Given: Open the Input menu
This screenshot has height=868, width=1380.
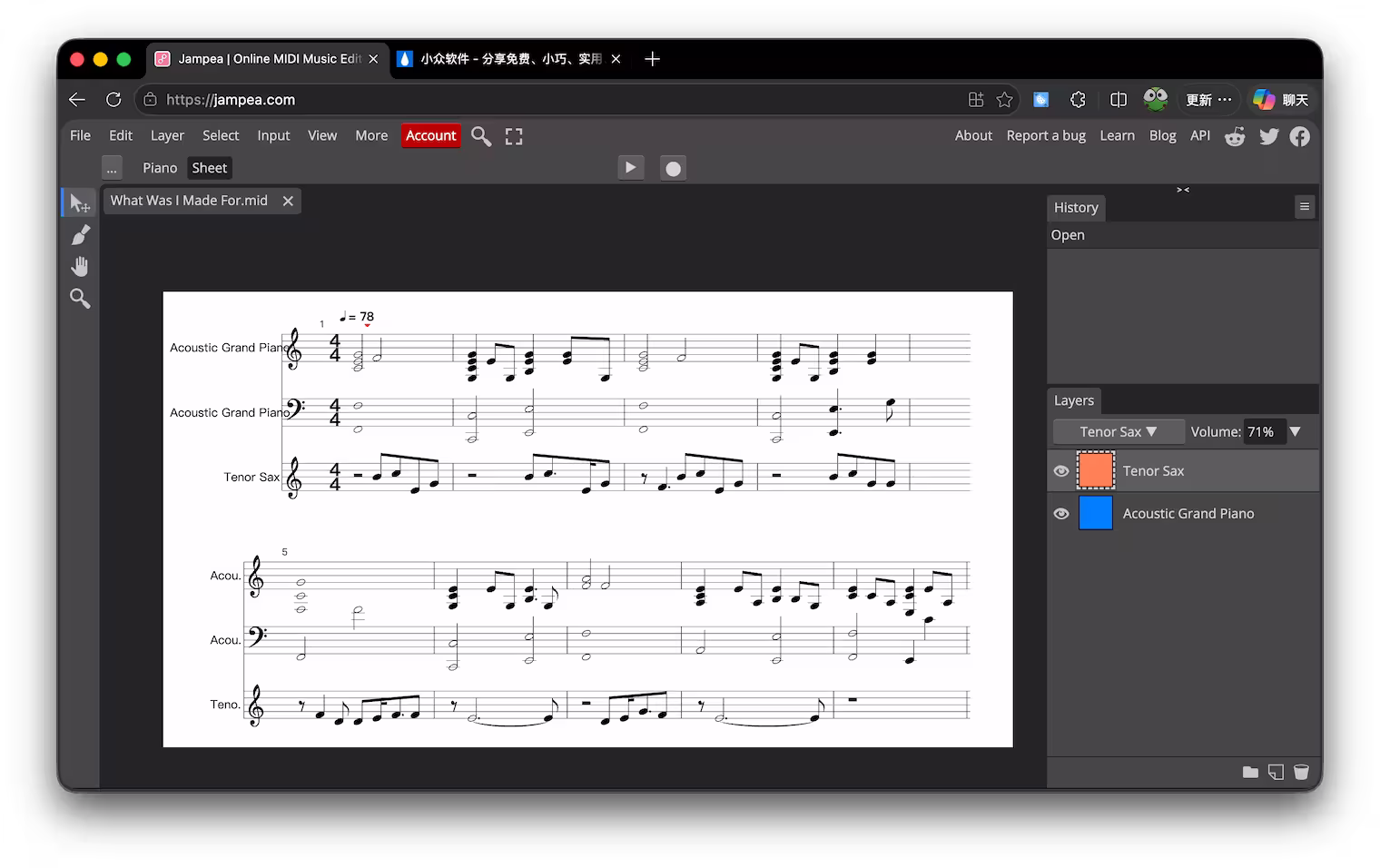Looking at the screenshot, I should [x=273, y=135].
